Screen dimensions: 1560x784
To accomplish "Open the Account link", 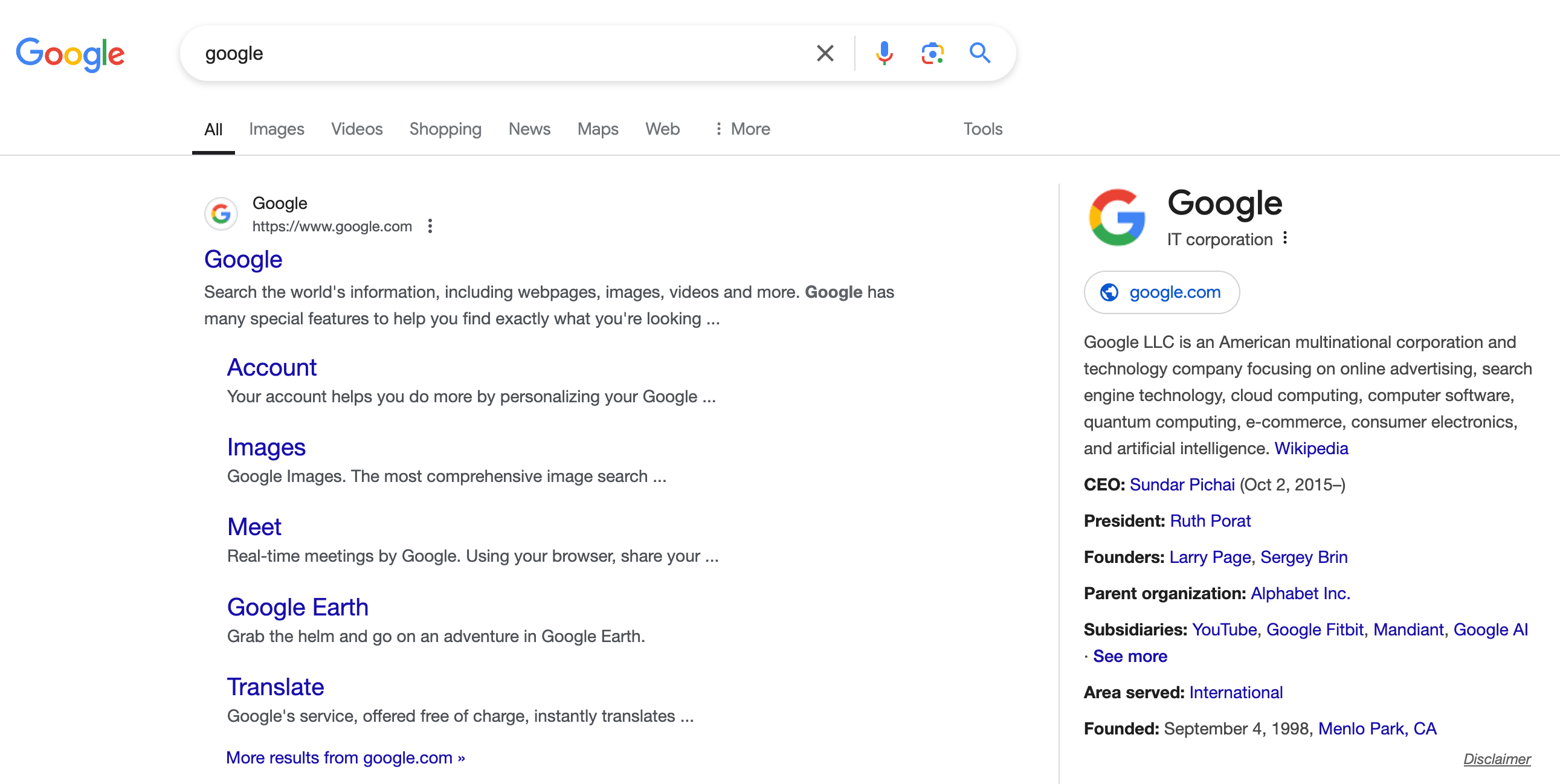I will pos(271,367).
